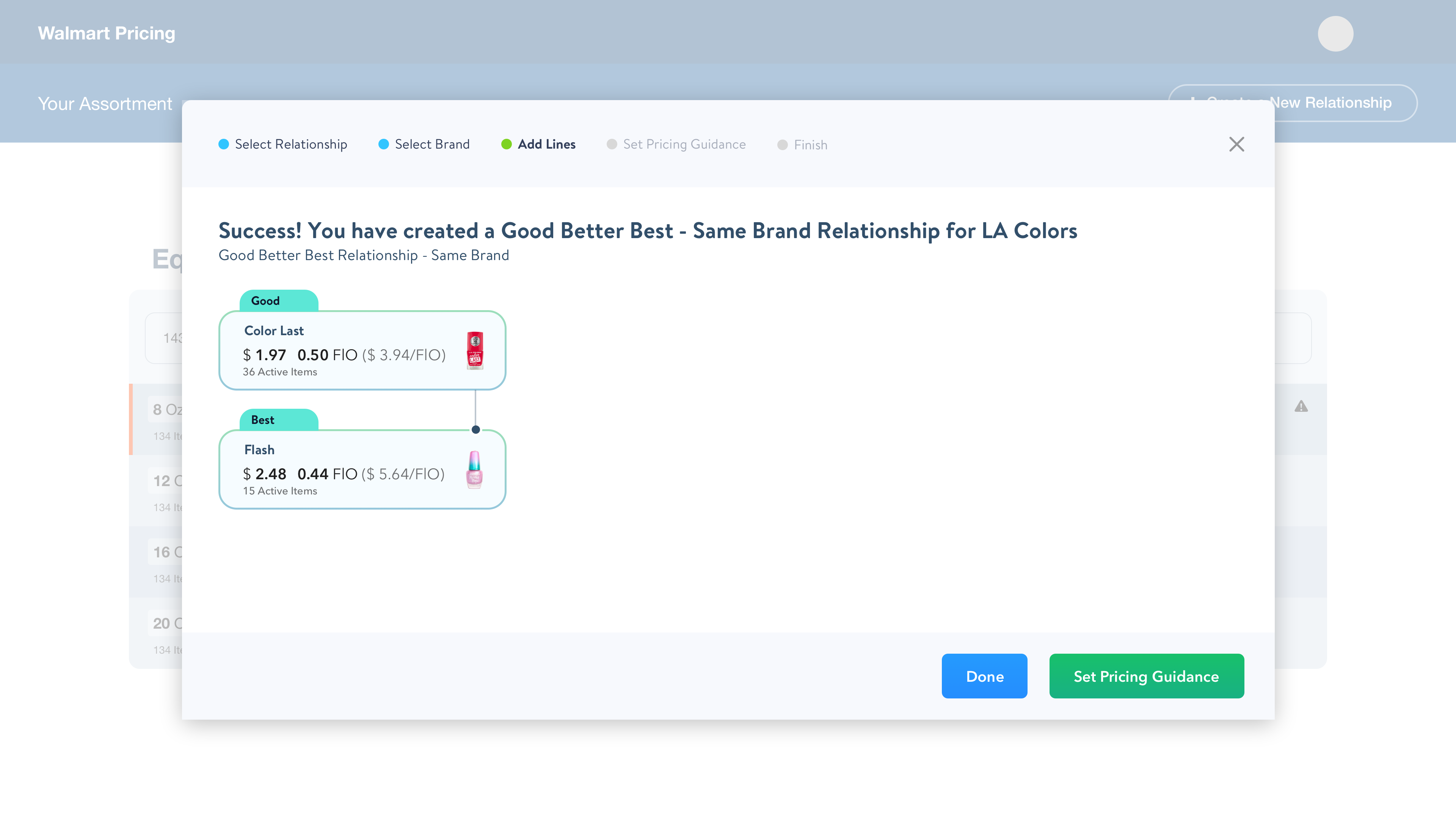Click the Flash nail polish thumbnail
This screenshot has width=1456, height=819.
click(x=474, y=469)
